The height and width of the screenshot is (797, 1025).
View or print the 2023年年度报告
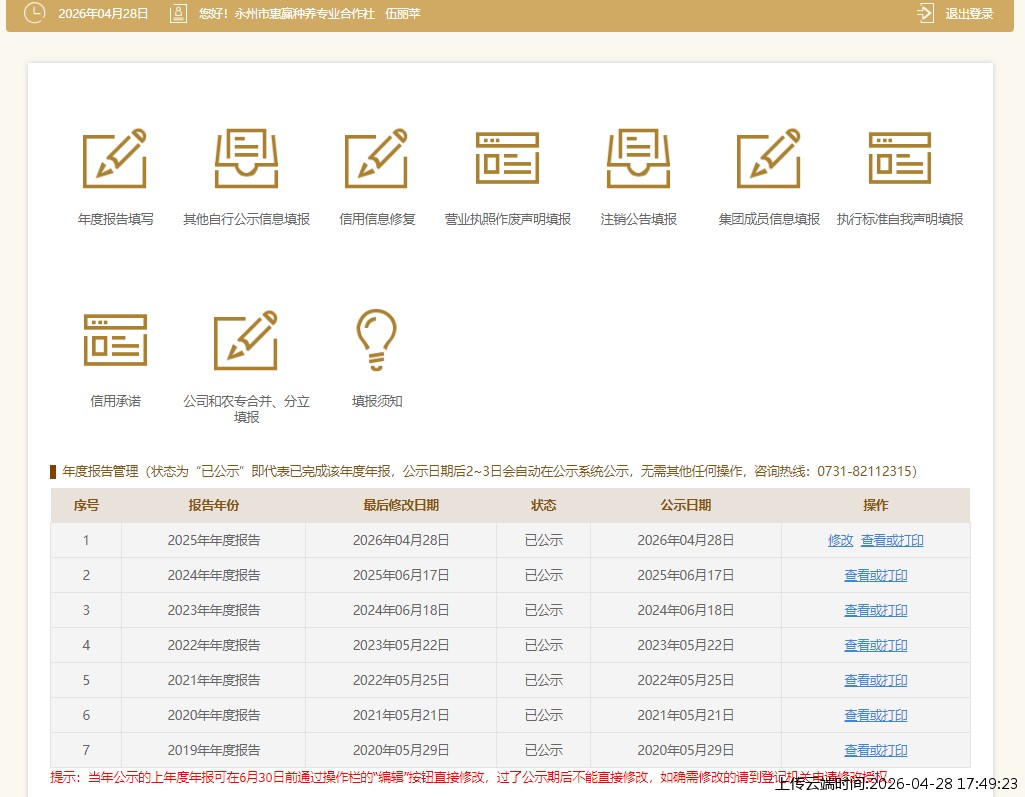(x=875, y=610)
